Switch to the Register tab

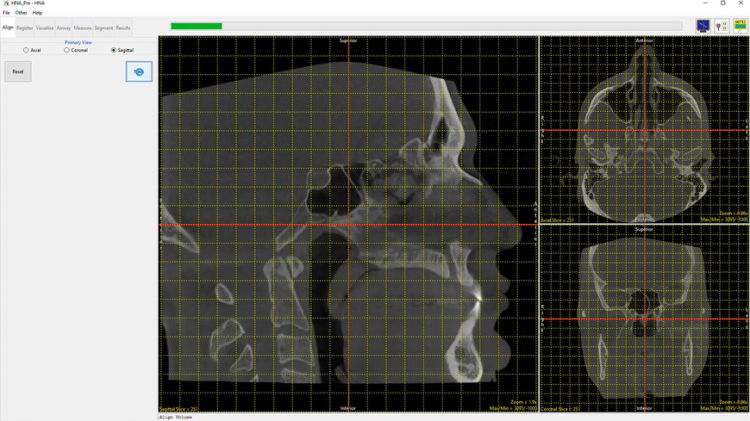click(x=25, y=28)
